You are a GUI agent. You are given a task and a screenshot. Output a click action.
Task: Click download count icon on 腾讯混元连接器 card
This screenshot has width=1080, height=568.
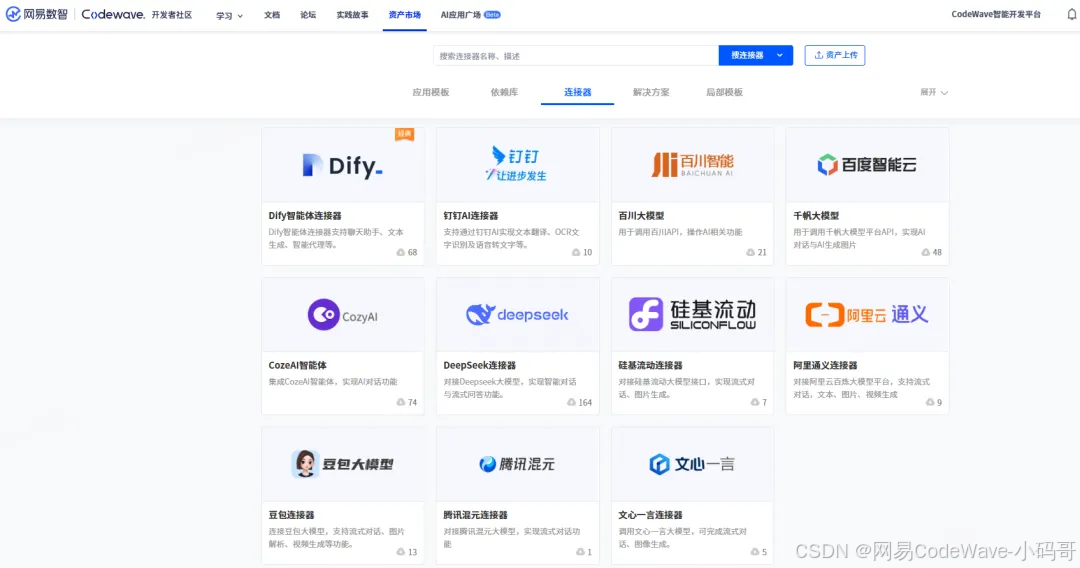pyautogui.click(x=580, y=552)
